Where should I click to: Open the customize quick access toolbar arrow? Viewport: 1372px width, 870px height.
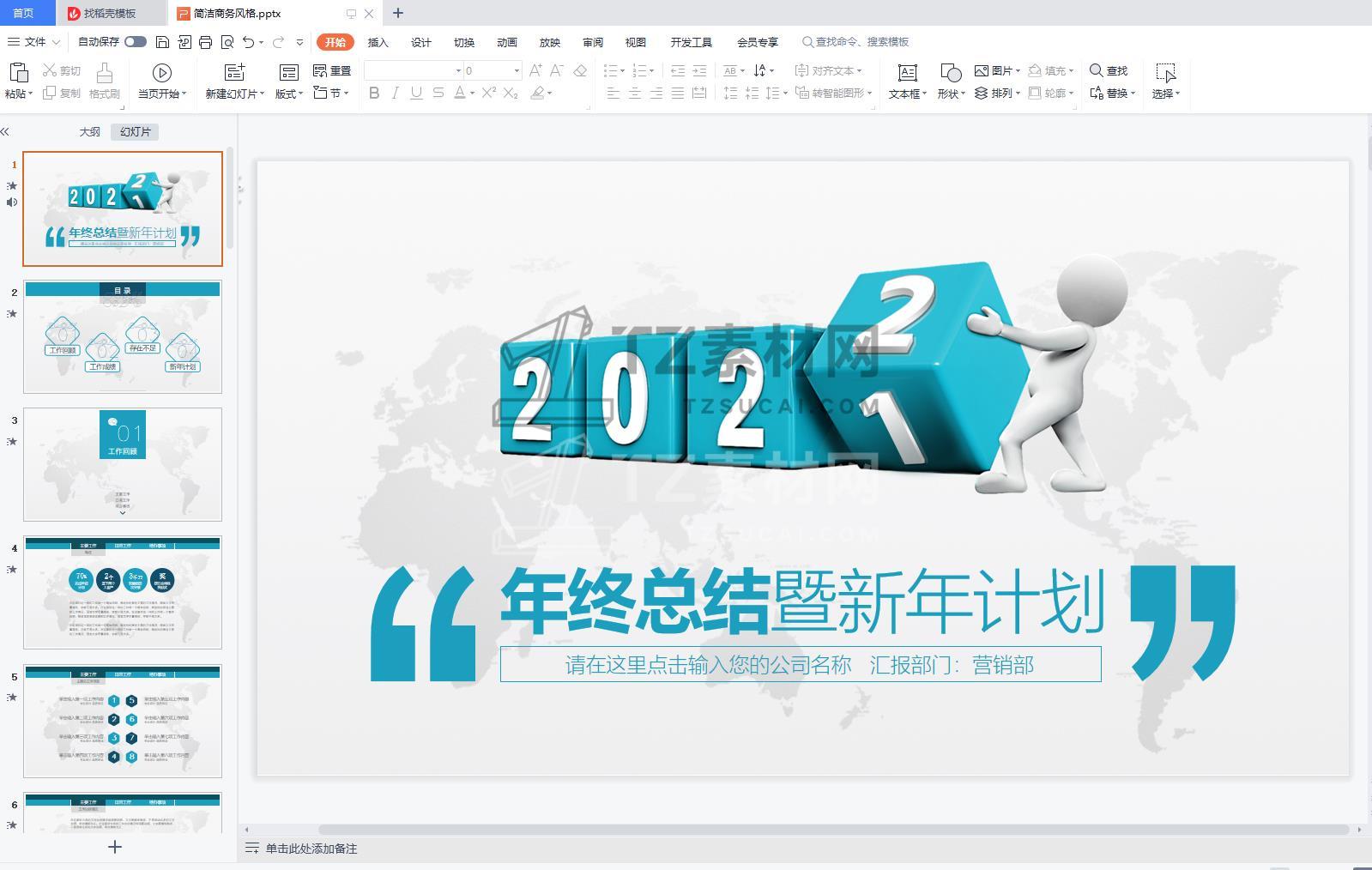click(299, 42)
